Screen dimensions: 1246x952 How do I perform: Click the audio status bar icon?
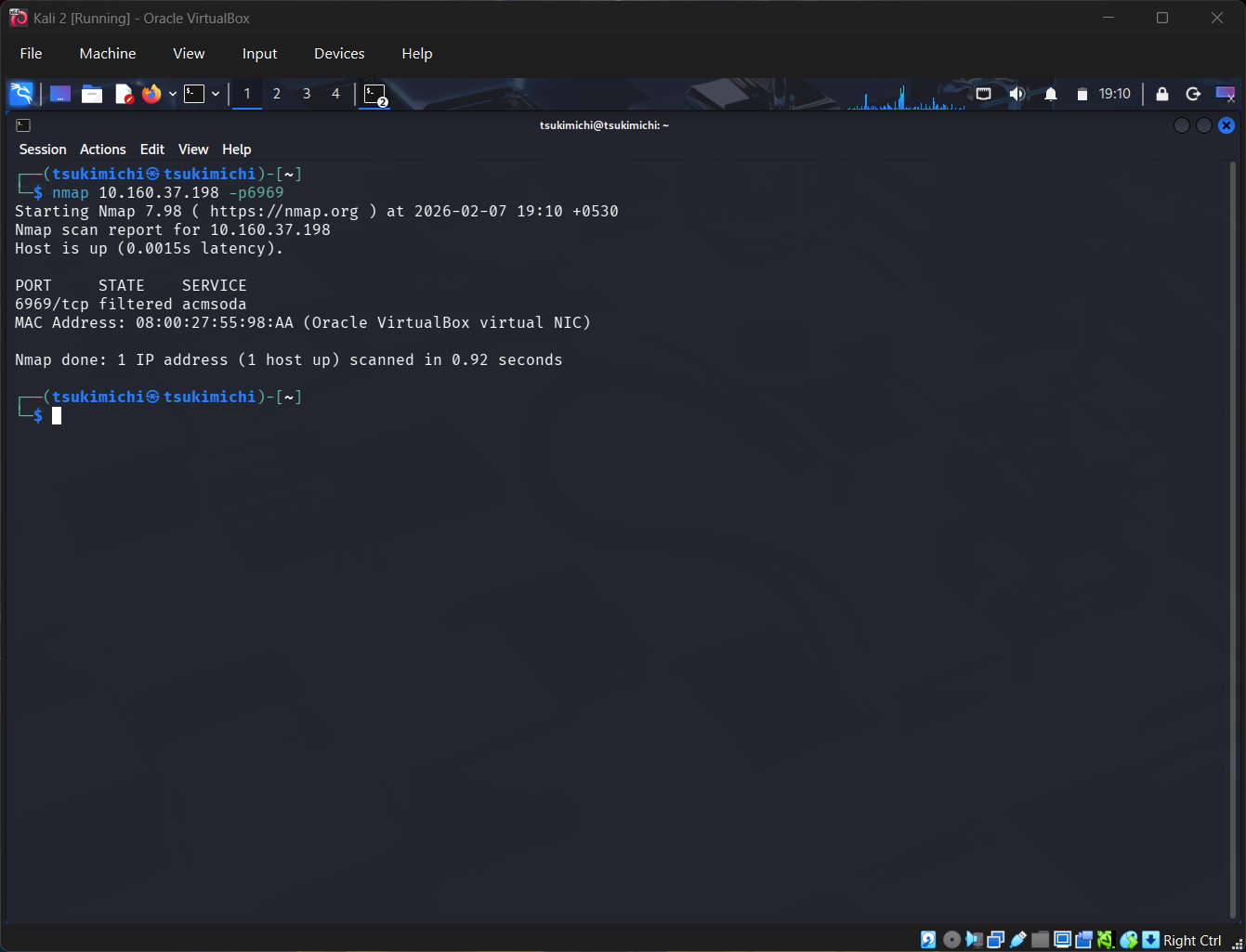click(x=974, y=940)
